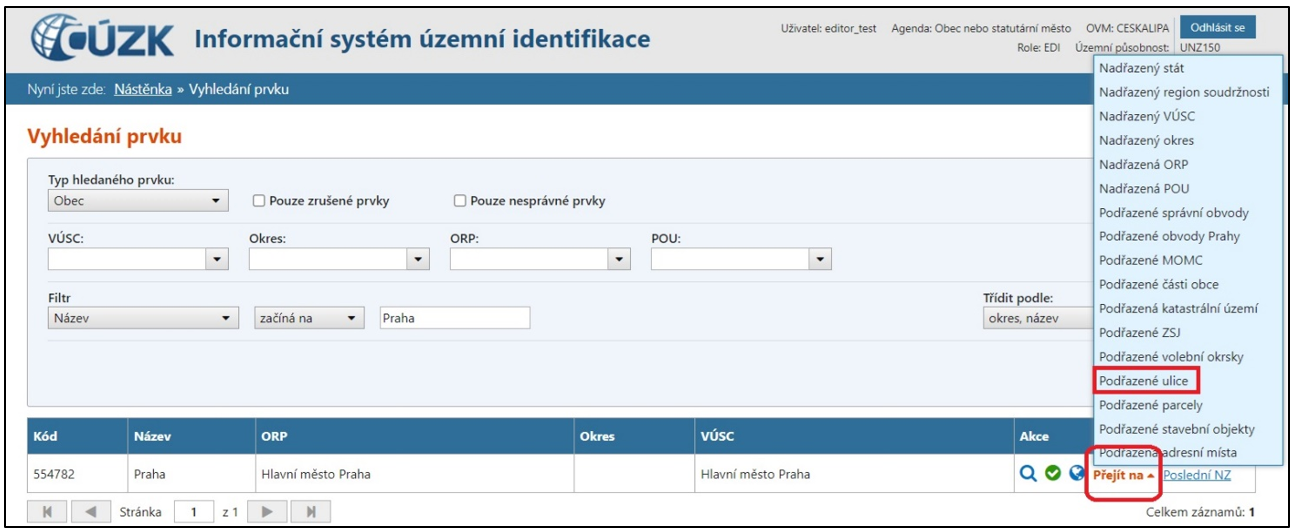Click the ČÚZK logo

pos(102,40)
